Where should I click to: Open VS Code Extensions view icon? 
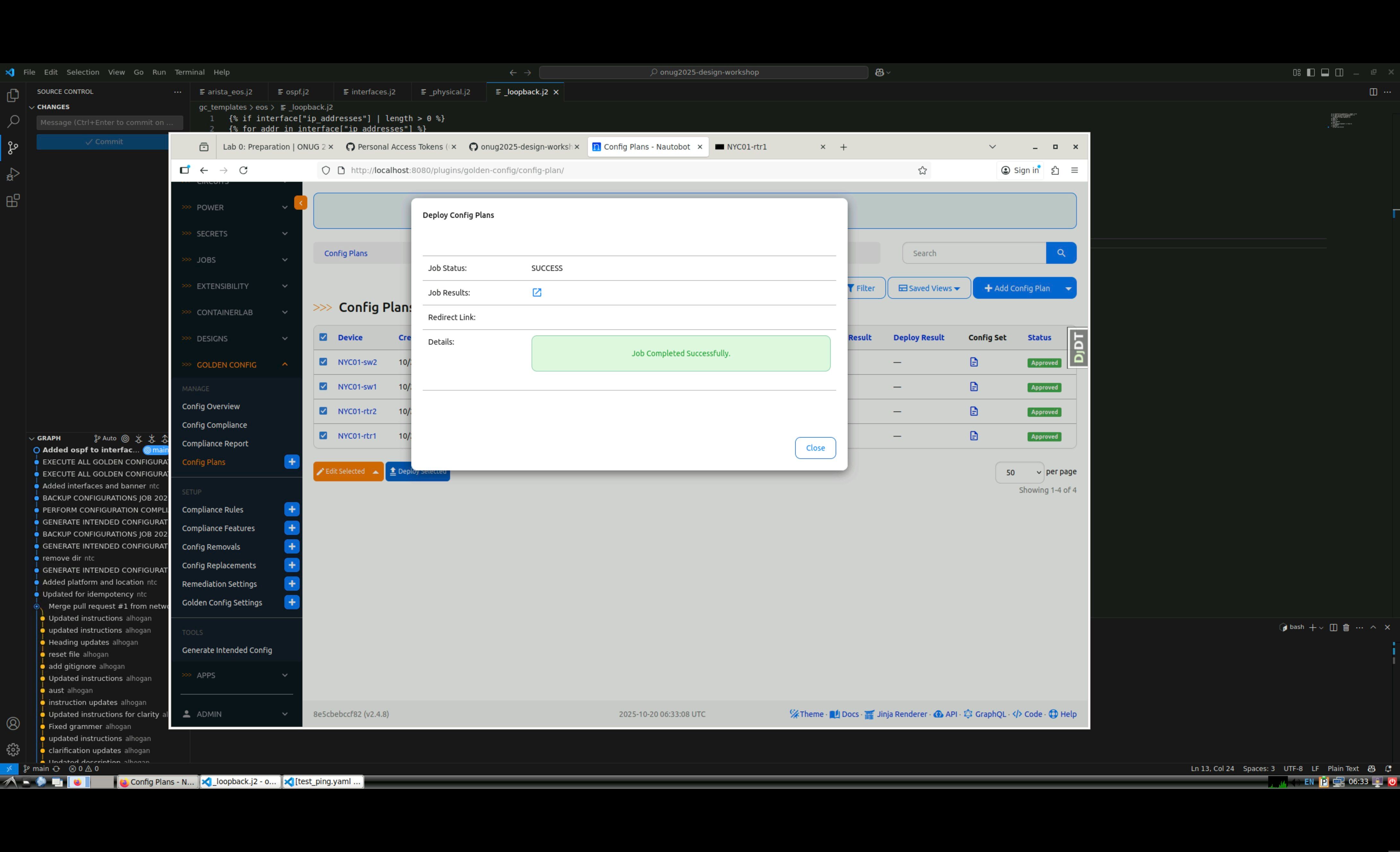13,200
